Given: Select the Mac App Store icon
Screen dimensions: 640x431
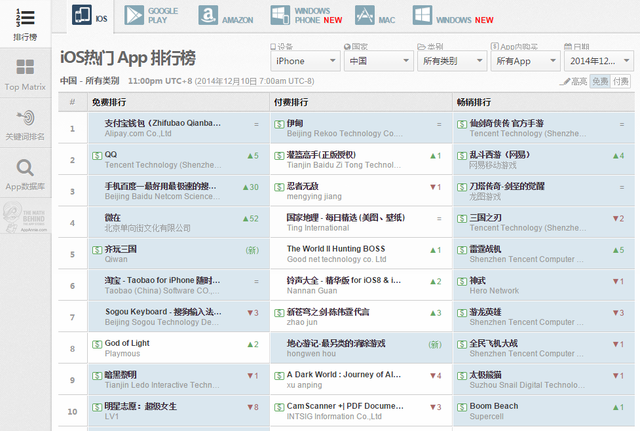Looking at the screenshot, I should coord(364,16).
